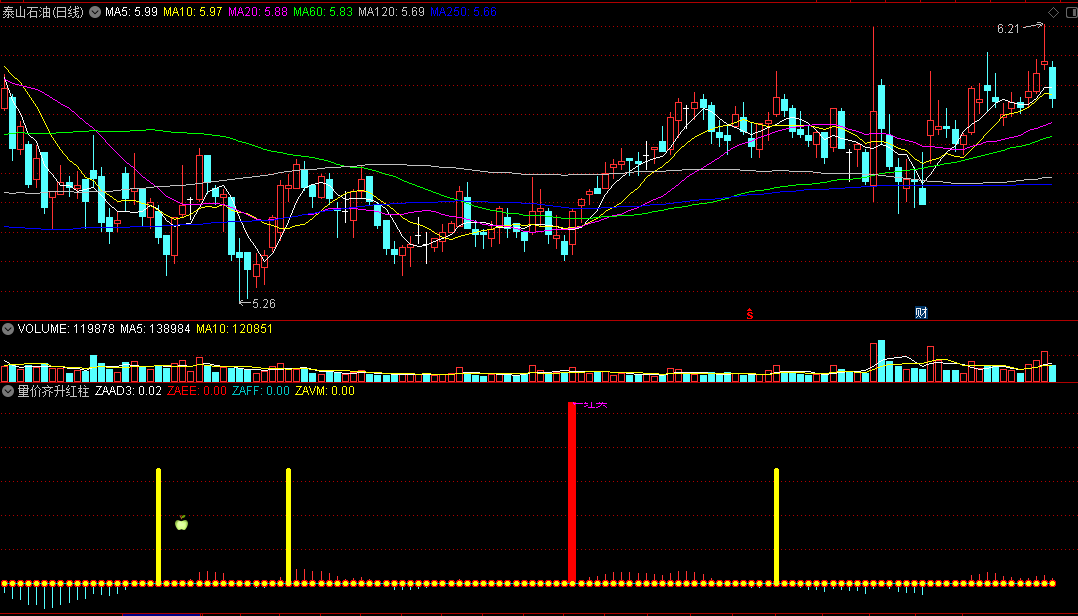1078x616 pixels.
Task: Select the magenta MA20: 5.88 label
Action: [x=258, y=12]
